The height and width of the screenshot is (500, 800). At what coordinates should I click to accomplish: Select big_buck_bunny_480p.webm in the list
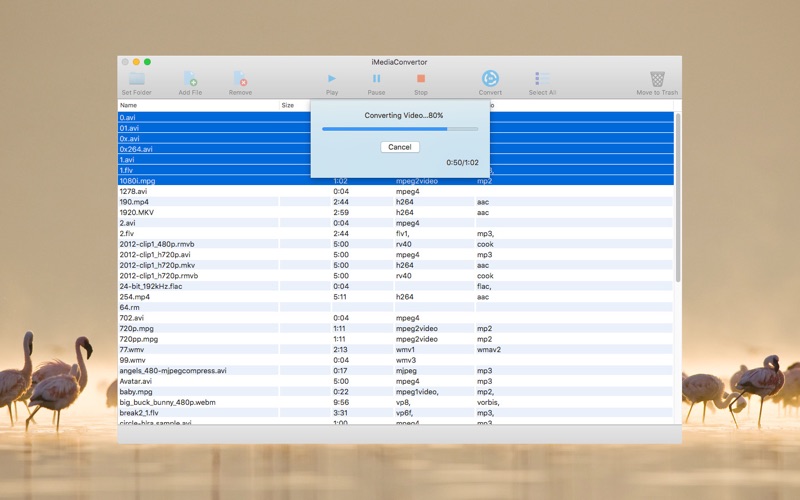pos(395,402)
